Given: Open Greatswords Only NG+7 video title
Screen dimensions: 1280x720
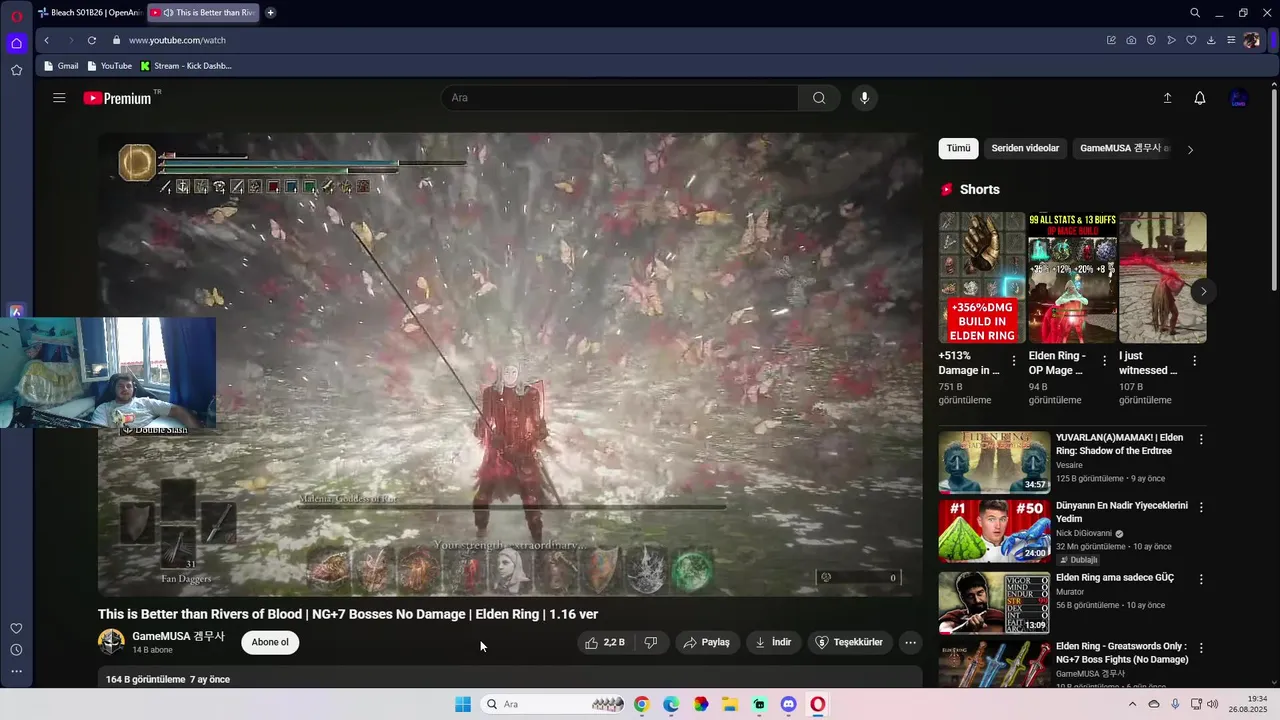Looking at the screenshot, I should click(1122, 653).
